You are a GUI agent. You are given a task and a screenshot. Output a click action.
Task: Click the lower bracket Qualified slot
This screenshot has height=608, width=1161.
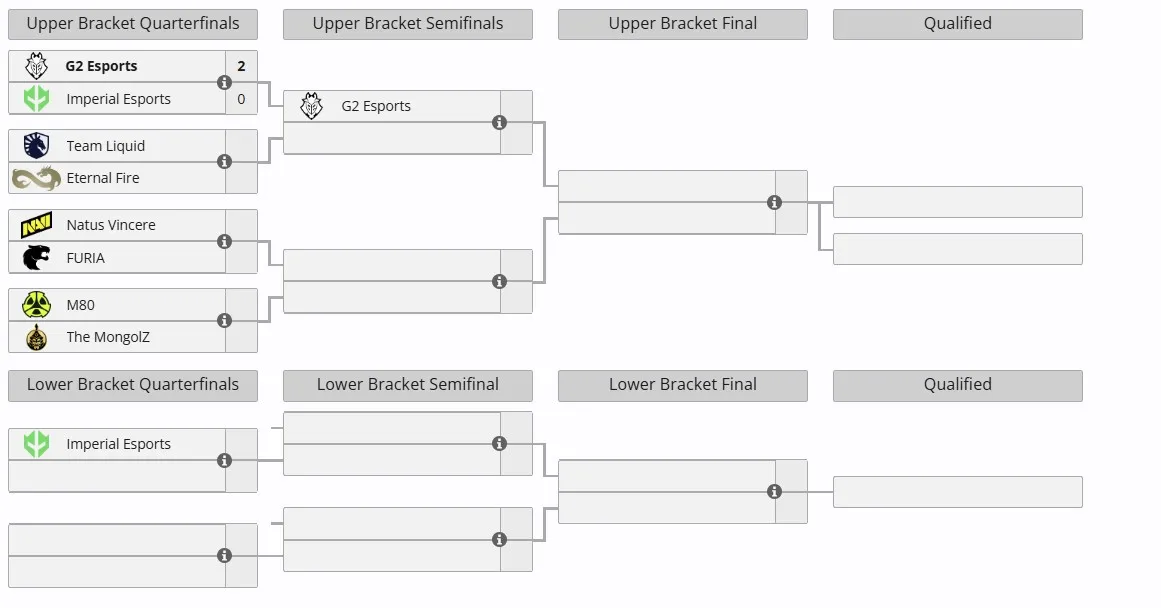pos(957,492)
